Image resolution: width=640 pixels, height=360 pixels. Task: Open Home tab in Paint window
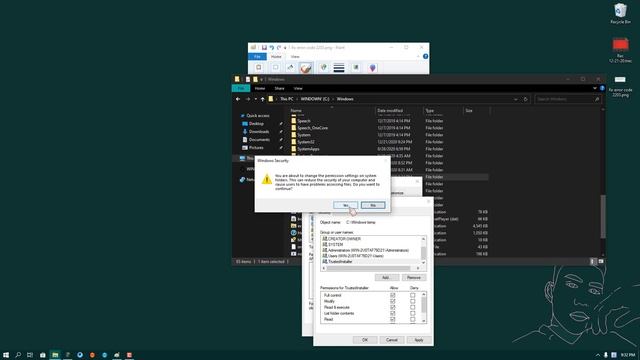(276, 57)
